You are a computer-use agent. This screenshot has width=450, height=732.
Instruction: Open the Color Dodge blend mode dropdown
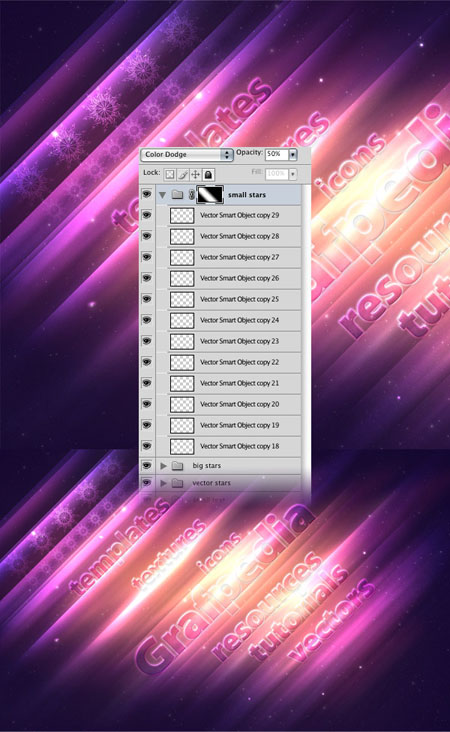pos(187,155)
